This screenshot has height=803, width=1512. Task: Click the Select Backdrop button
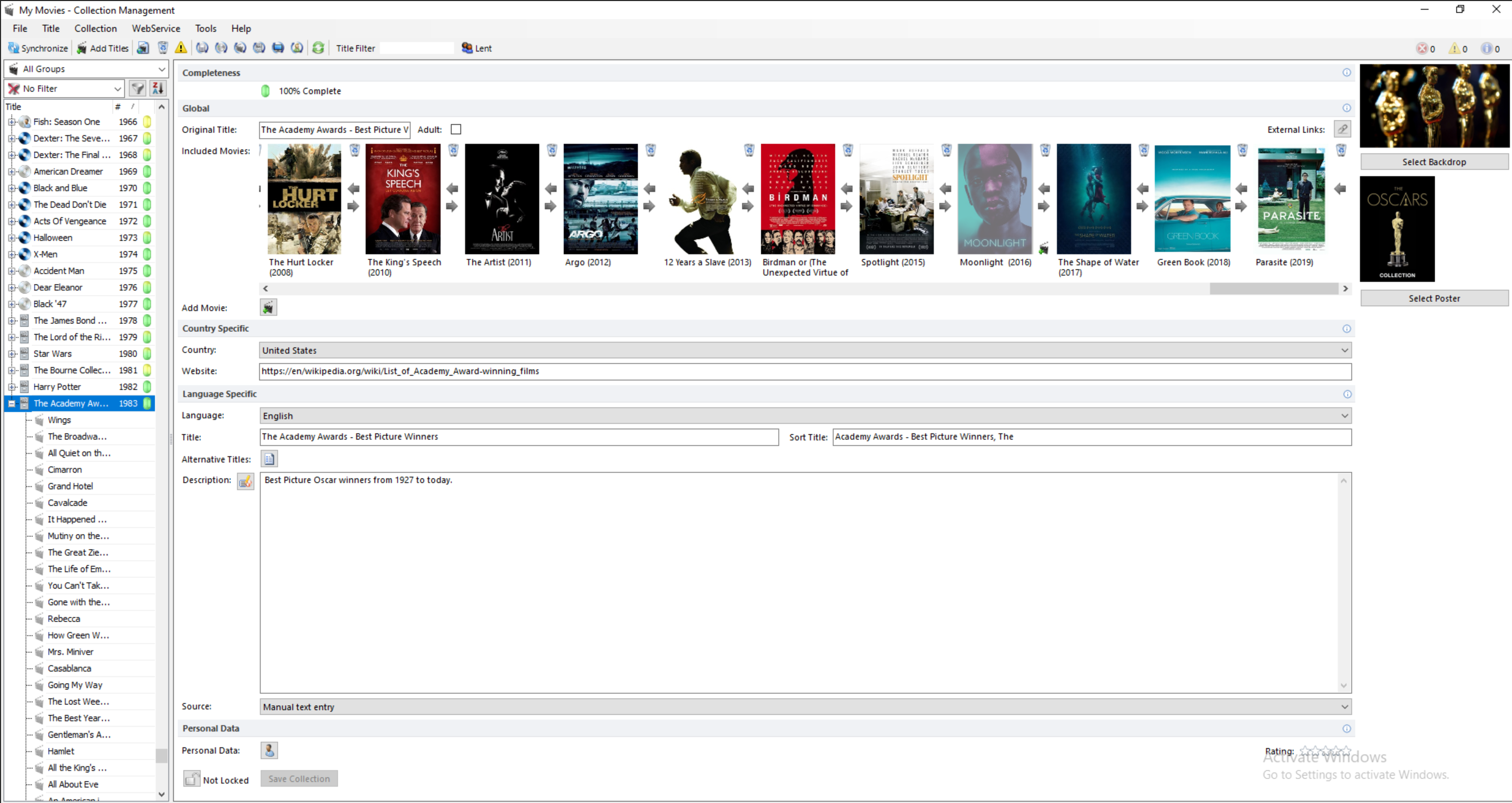tap(1434, 162)
